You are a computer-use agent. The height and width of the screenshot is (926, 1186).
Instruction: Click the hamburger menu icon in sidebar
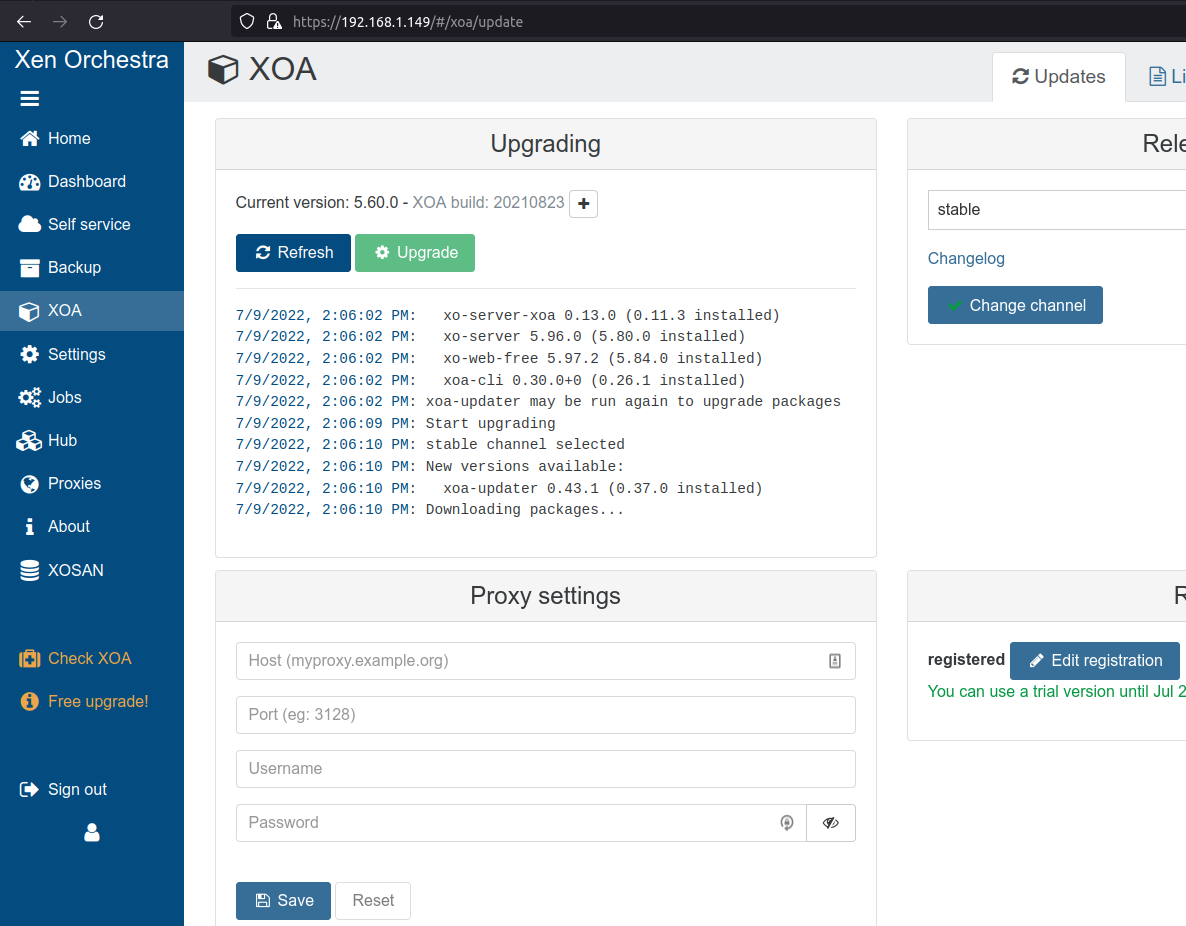pyautogui.click(x=29, y=99)
